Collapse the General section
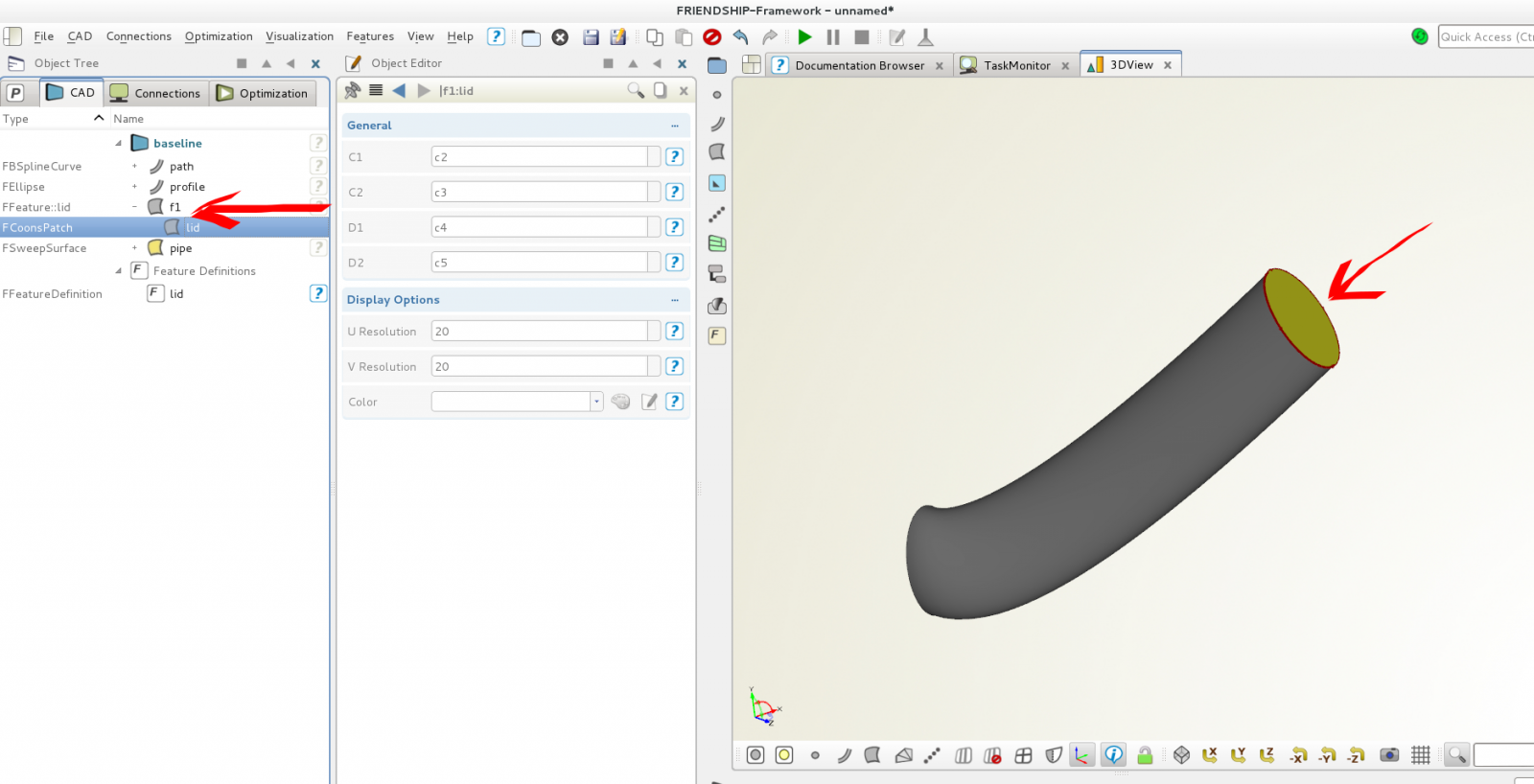The image size is (1534, 784). click(675, 126)
